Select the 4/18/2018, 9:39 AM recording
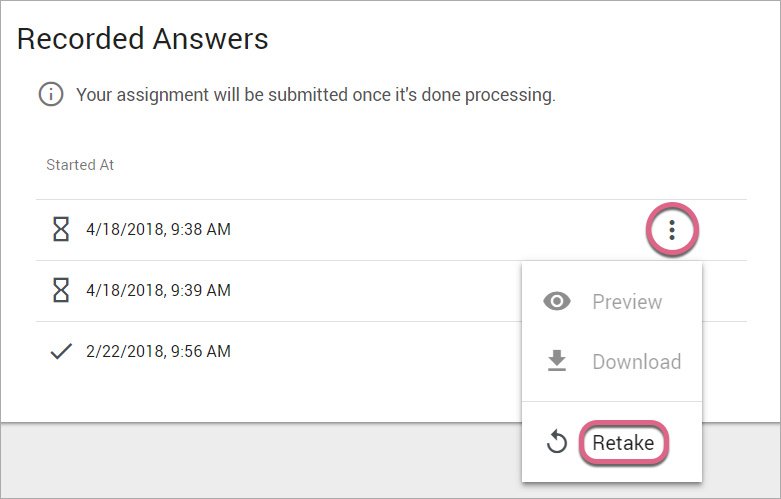The width and height of the screenshot is (781, 499). click(x=158, y=290)
